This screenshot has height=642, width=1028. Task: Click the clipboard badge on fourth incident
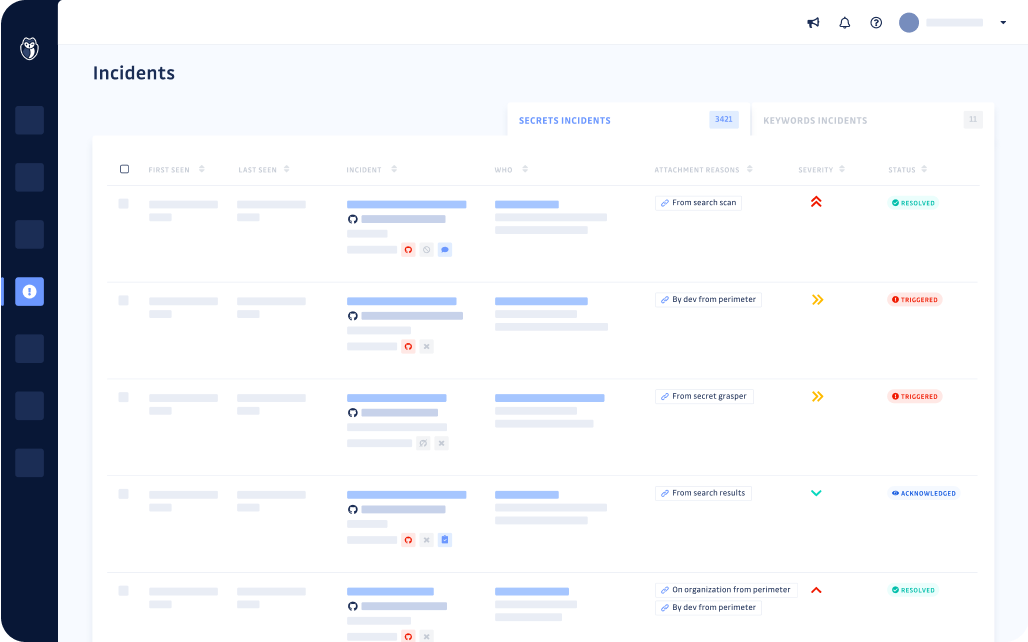click(x=444, y=539)
